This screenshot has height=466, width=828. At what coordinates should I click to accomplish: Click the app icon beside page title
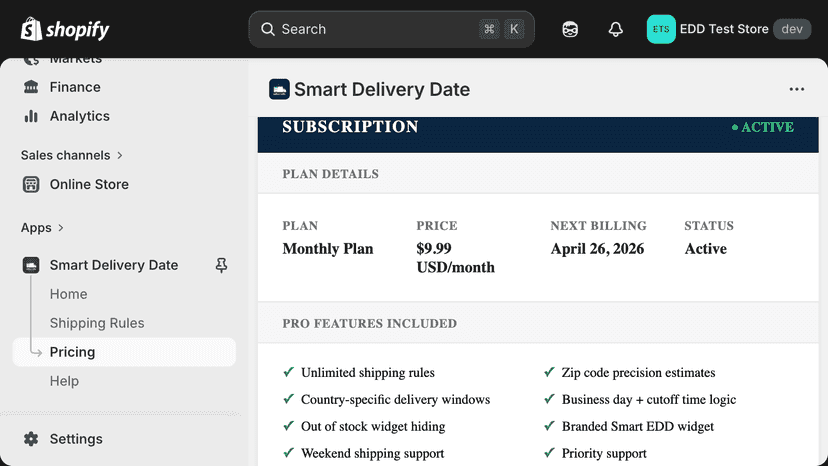click(279, 89)
